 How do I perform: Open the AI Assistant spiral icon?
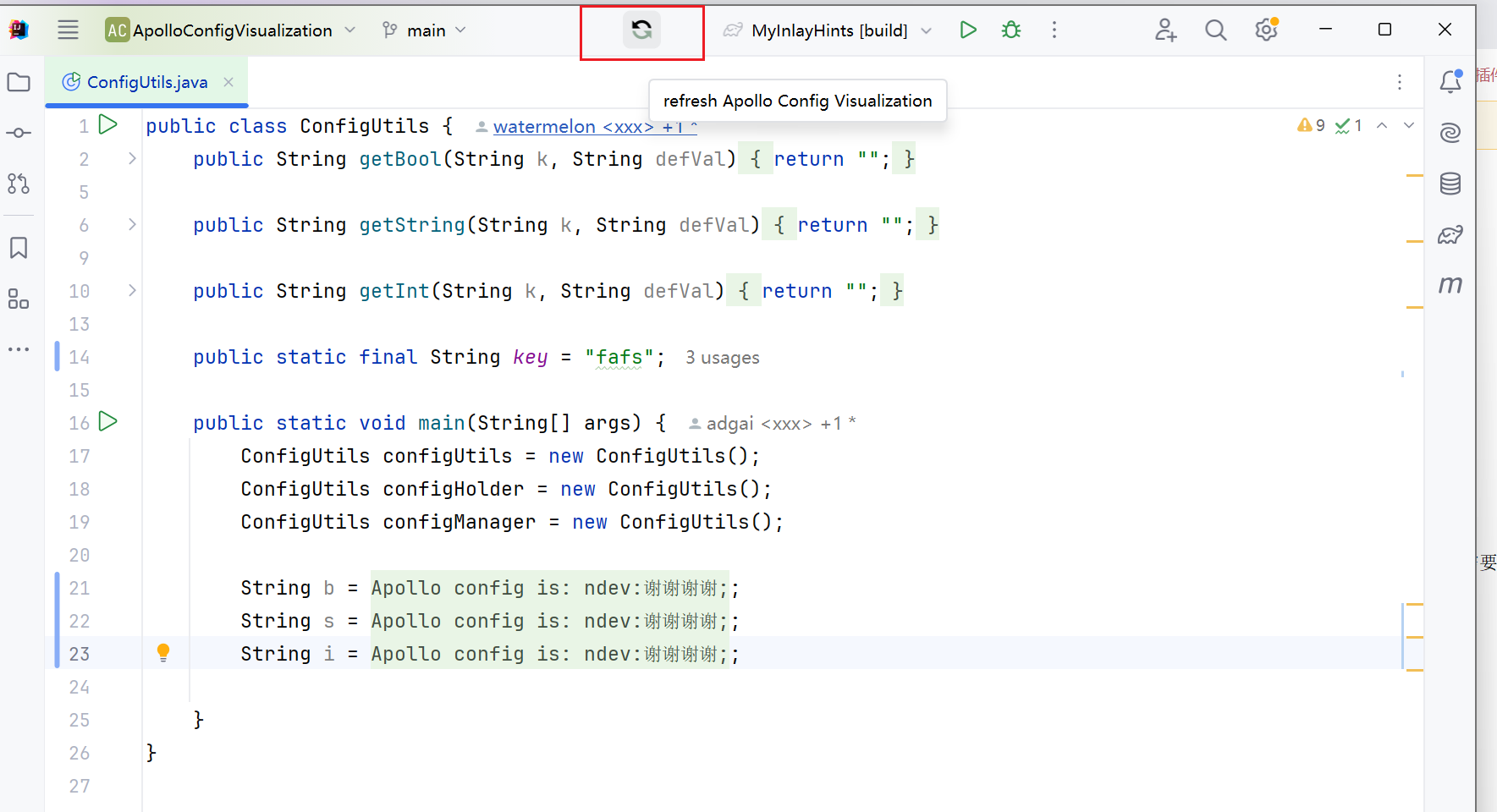tap(1450, 133)
